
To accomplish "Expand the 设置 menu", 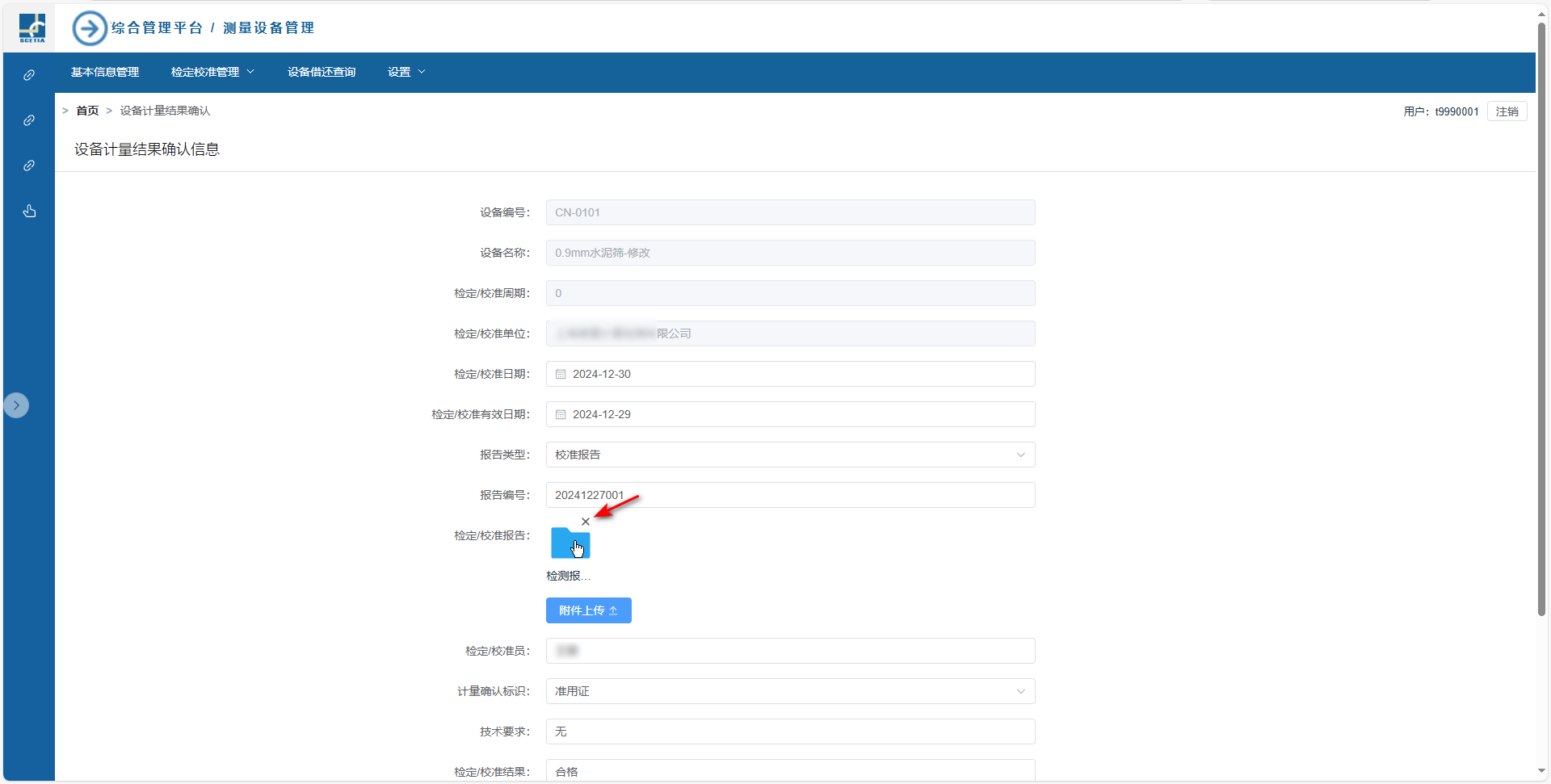I will pyautogui.click(x=406, y=73).
